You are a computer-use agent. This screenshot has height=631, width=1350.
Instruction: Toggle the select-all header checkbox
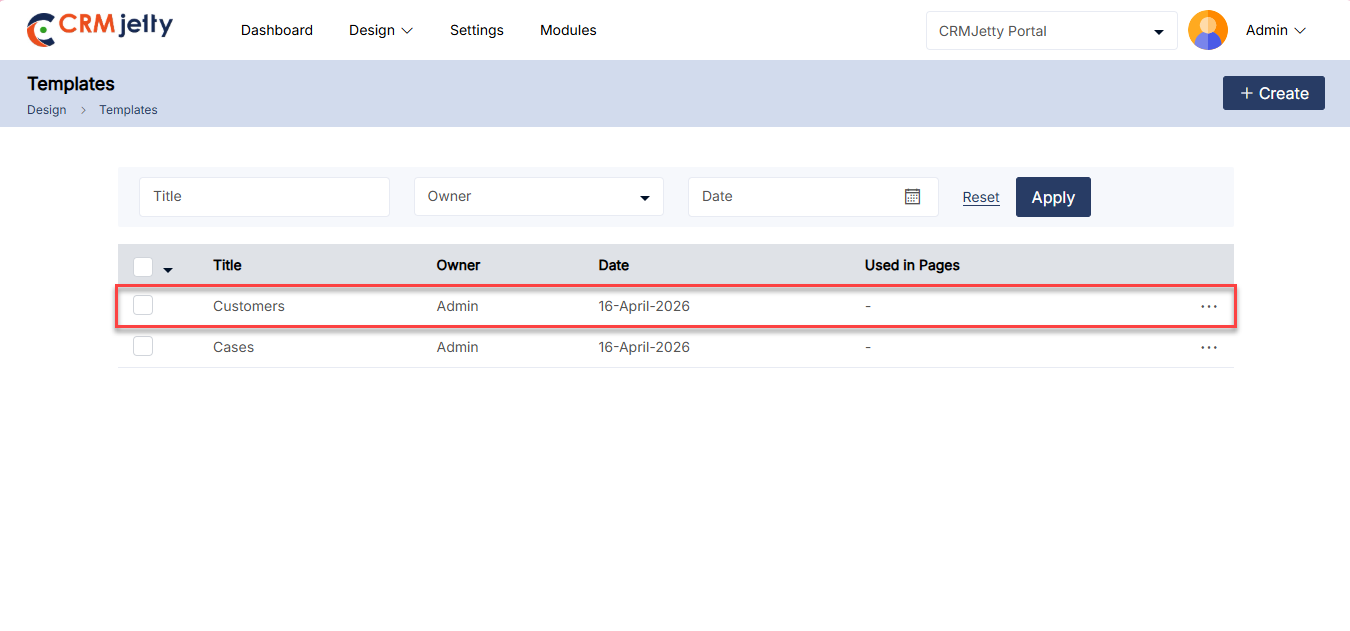pyautogui.click(x=143, y=266)
